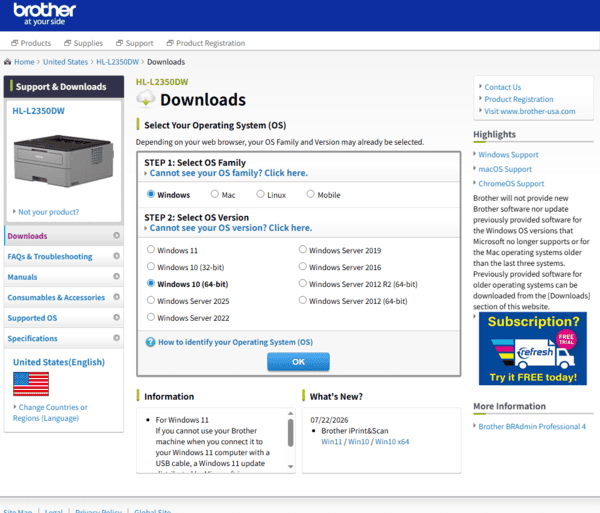Screen dimensions: 600x513
Task: Open macOS Support highlight link
Action: click(x=505, y=169)
